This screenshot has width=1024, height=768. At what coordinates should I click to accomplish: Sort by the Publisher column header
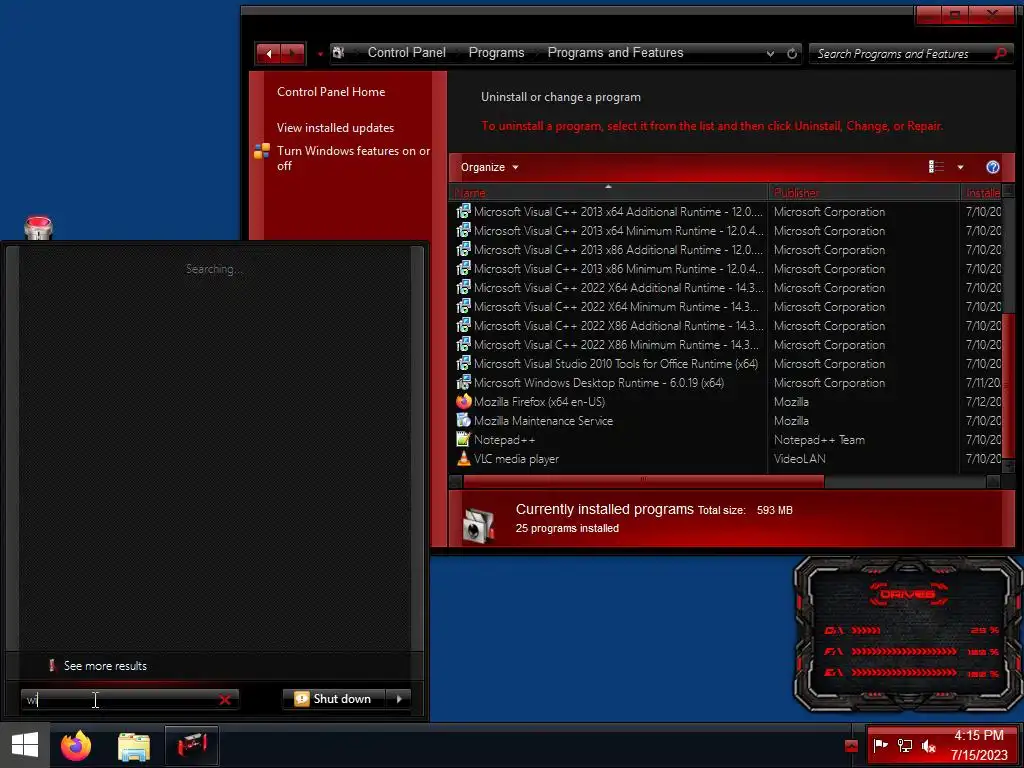point(863,192)
